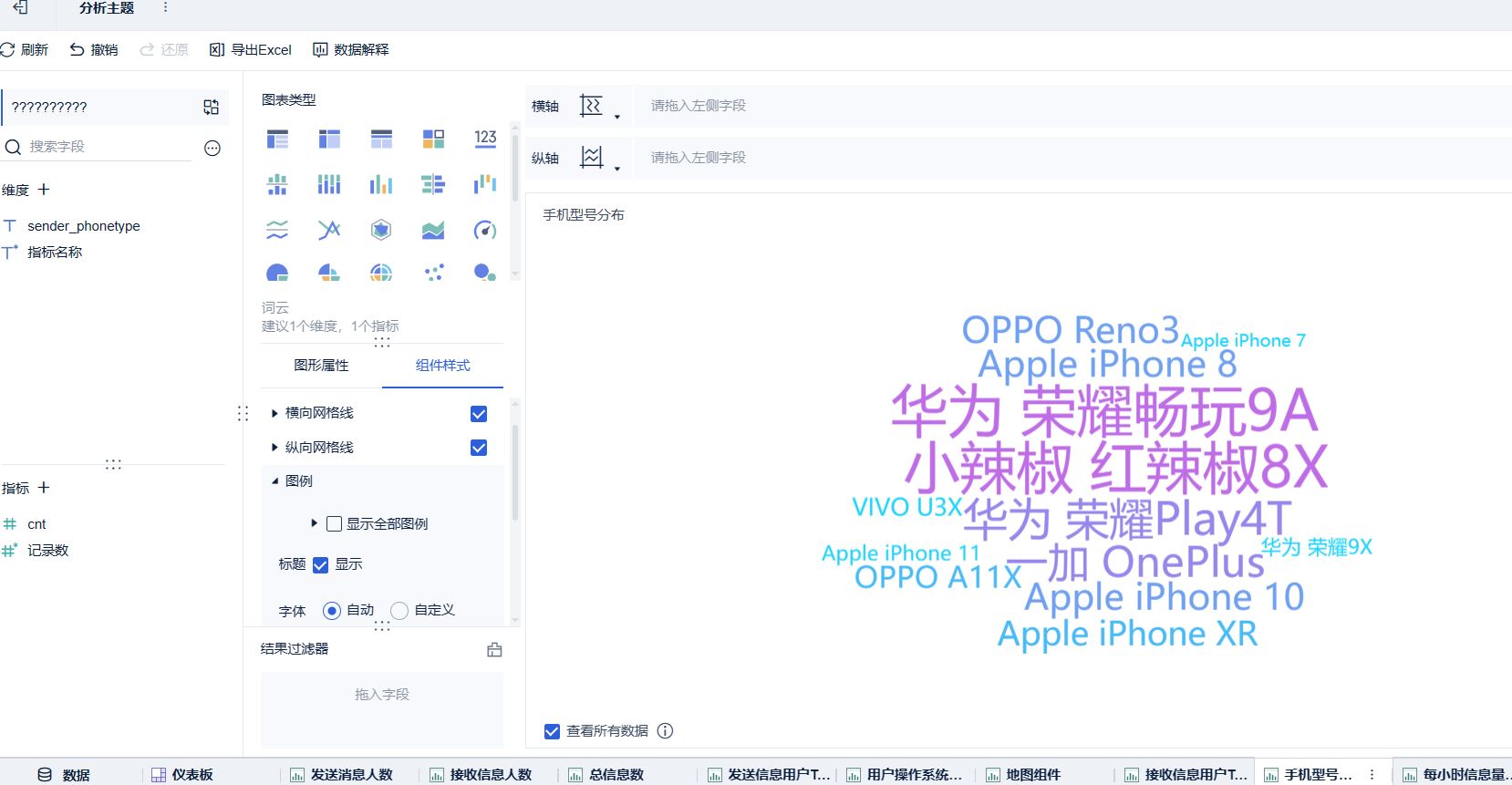The image size is (1512, 785).
Task: Add a new dimension with the plus icon
Action: click(x=44, y=190)
